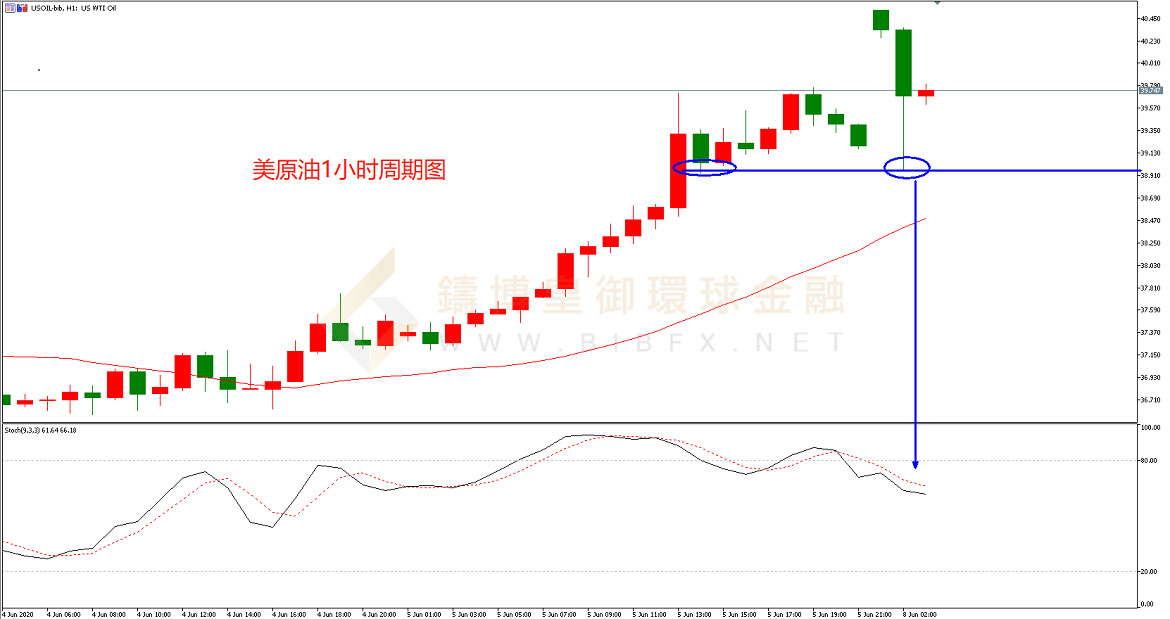Select the left blue ellipse annotation
Viewport: 1170px width, 619px height.
705,168
